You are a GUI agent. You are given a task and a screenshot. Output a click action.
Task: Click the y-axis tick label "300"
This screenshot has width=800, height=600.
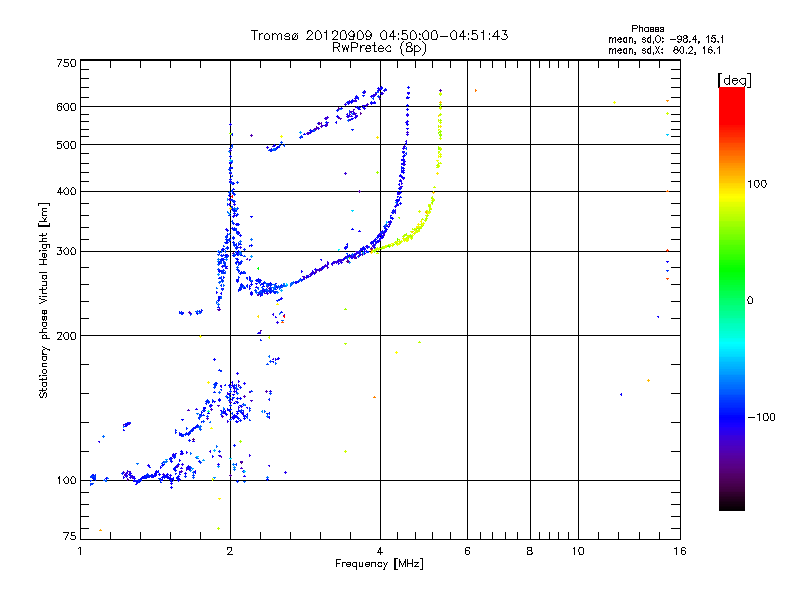[x=66, y=252]
